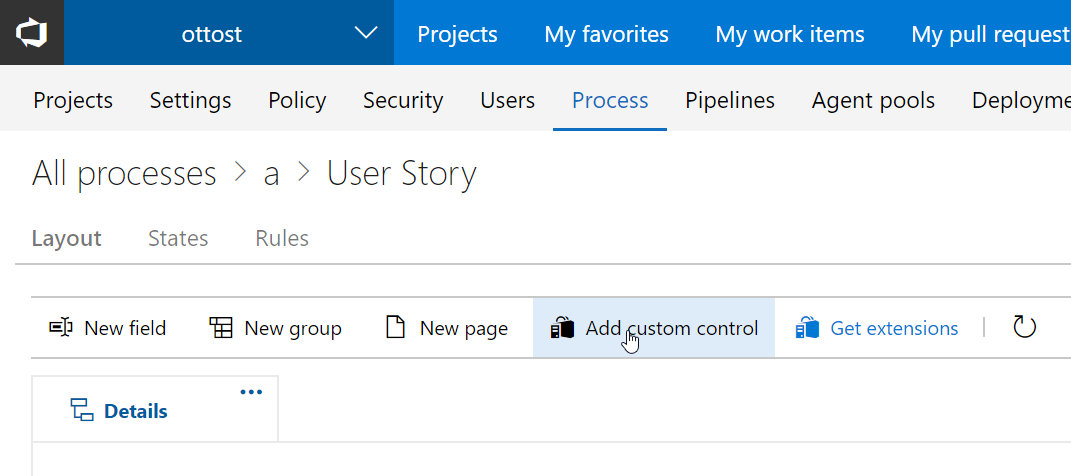Click the Add custom control icon

(563, 328)
